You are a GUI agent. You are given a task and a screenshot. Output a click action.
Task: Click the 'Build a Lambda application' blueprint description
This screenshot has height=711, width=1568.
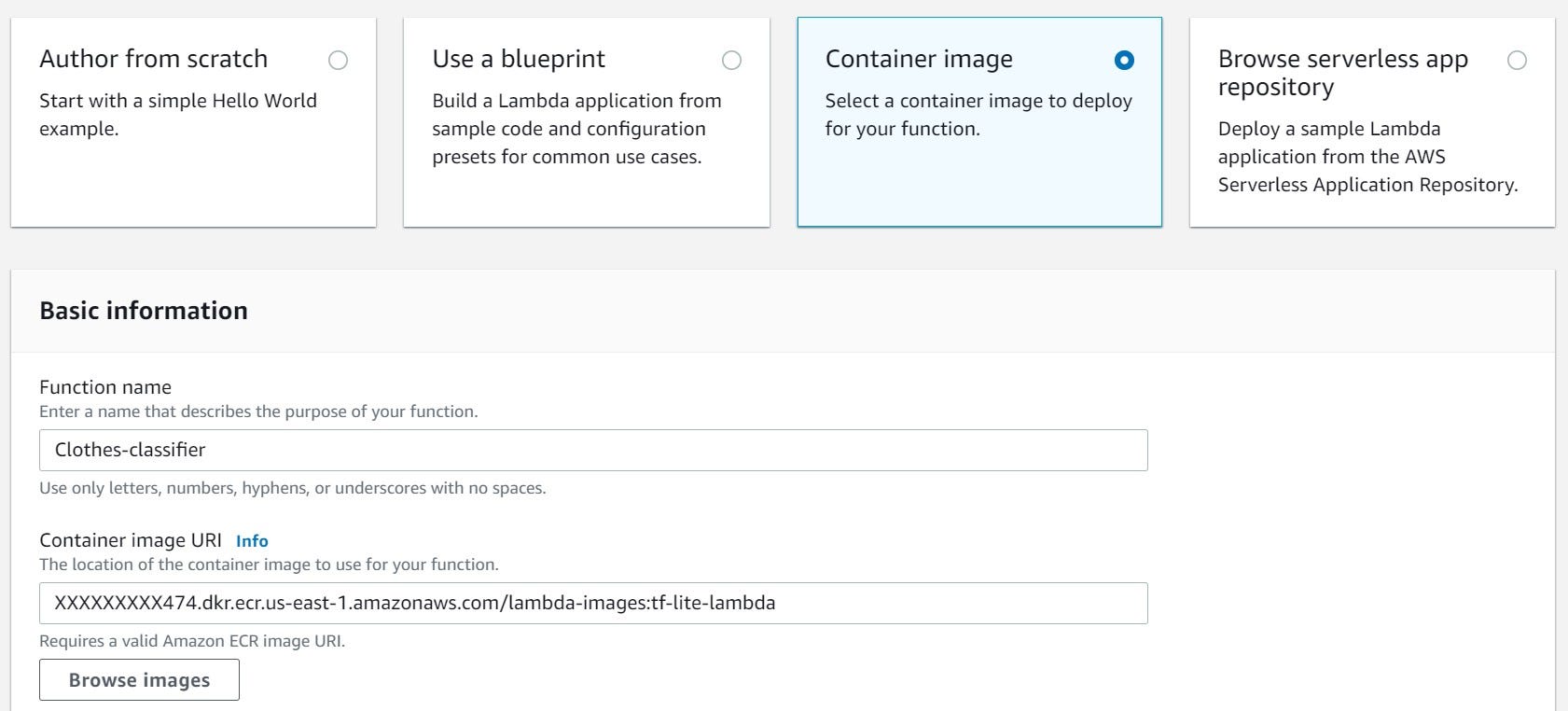(576, 129)
